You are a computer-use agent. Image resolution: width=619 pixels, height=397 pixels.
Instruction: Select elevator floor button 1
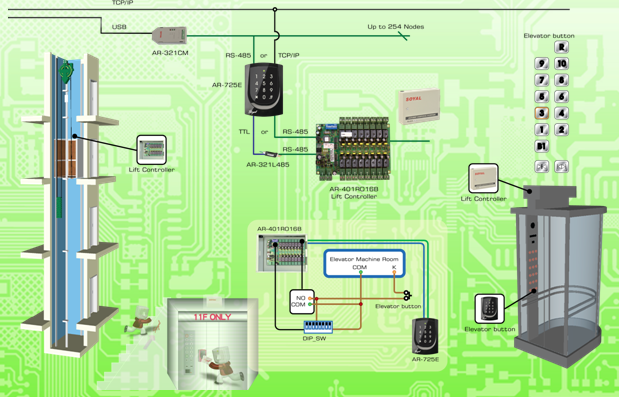click(x=542, y=129)
